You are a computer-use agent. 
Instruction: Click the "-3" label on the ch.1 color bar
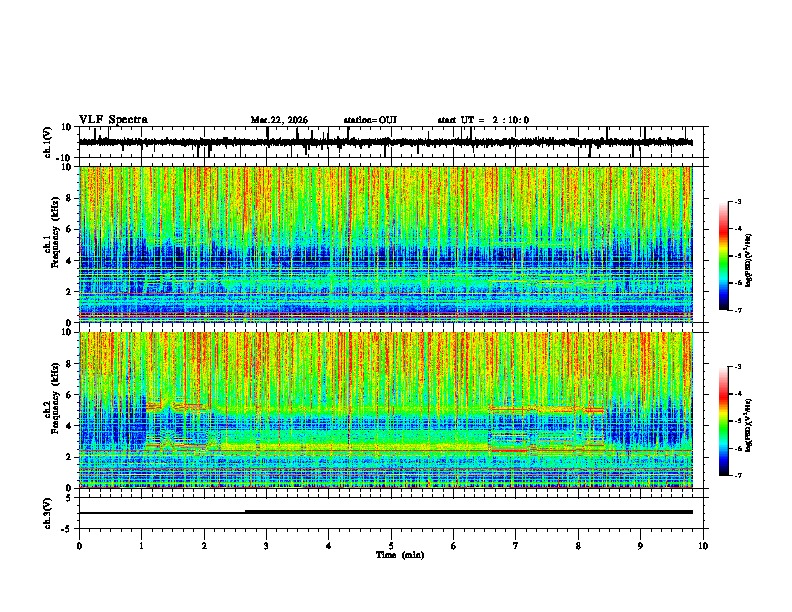(x=737, y=201)
